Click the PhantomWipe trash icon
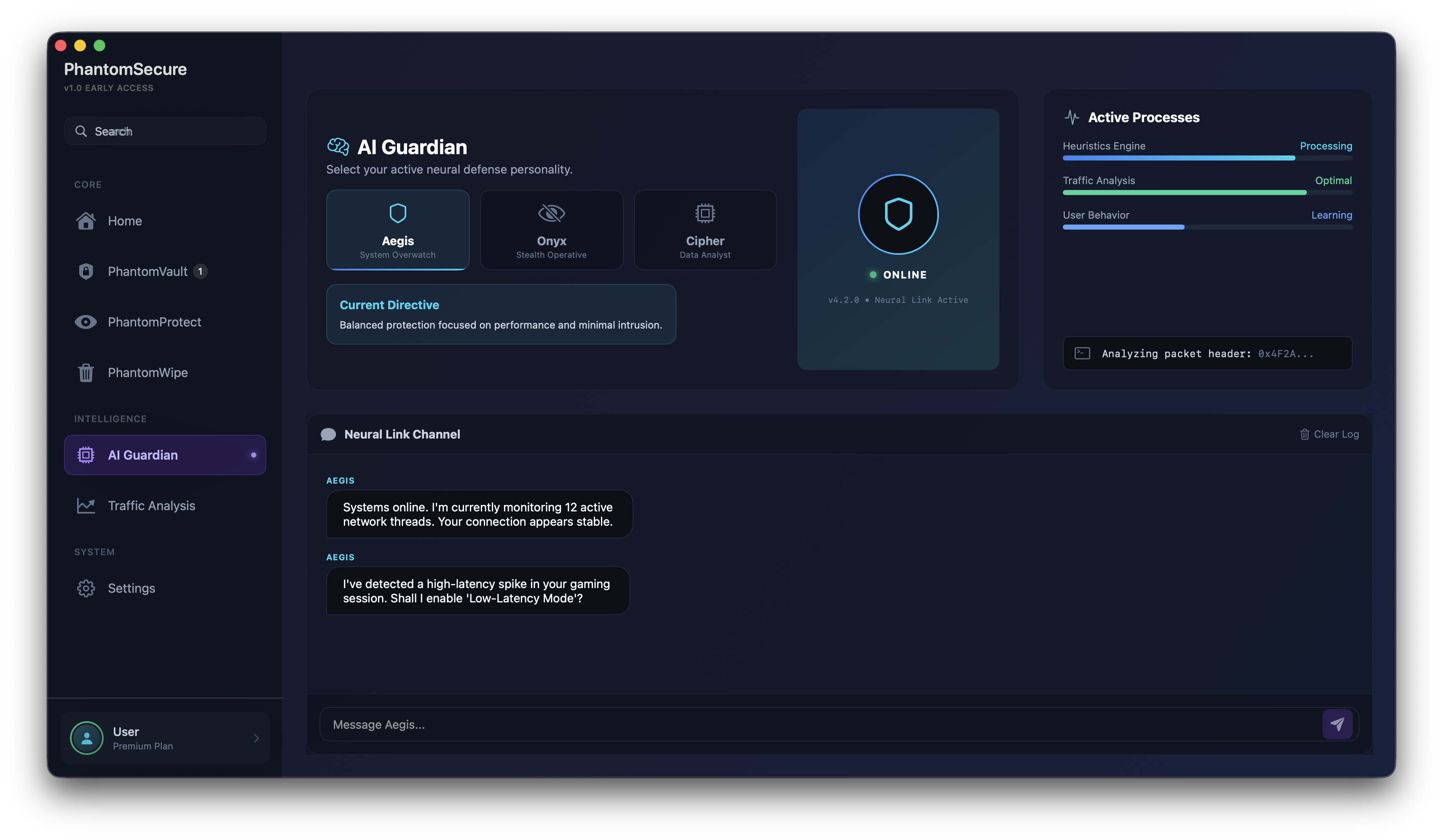The image size is (1443, 840). 86,372
